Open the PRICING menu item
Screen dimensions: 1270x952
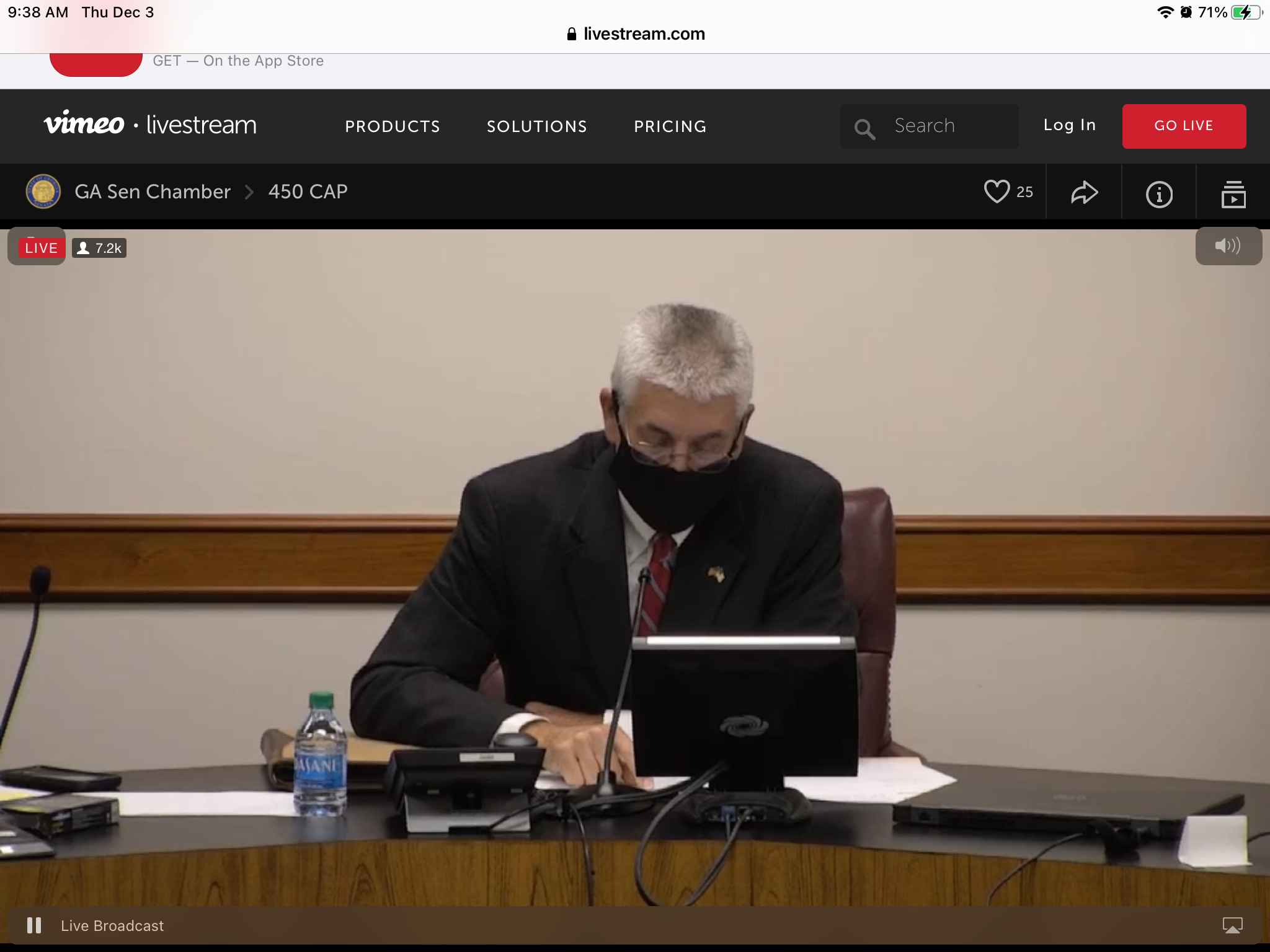click(x=670, y=126)
